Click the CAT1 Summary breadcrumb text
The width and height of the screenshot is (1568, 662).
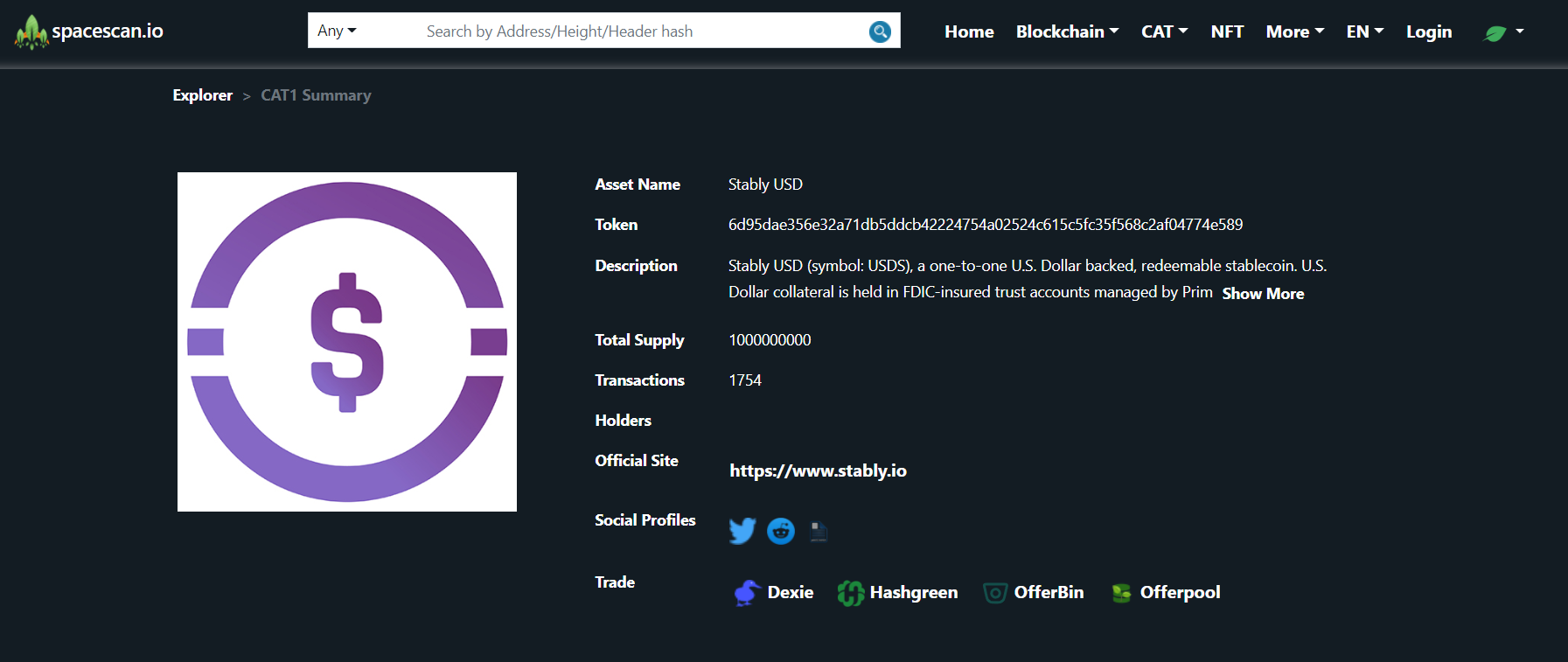(316, 95)
